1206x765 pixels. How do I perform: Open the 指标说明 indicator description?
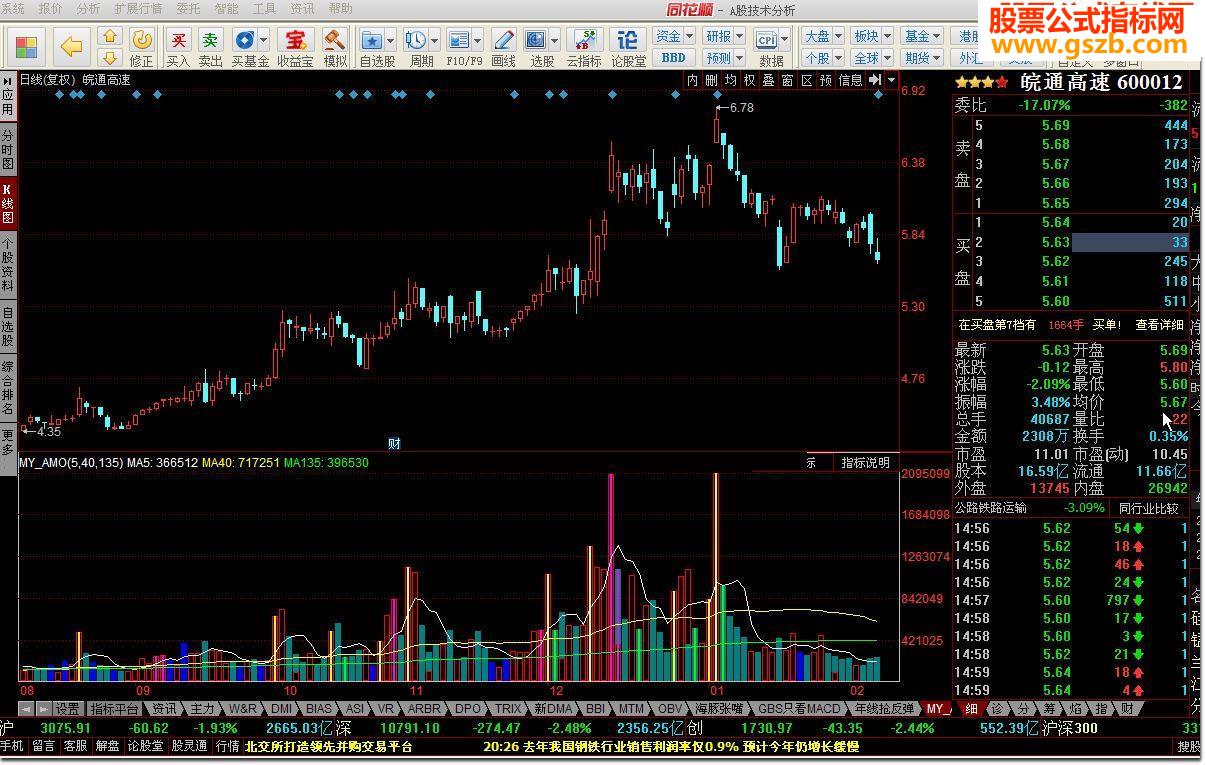point(865,463)
